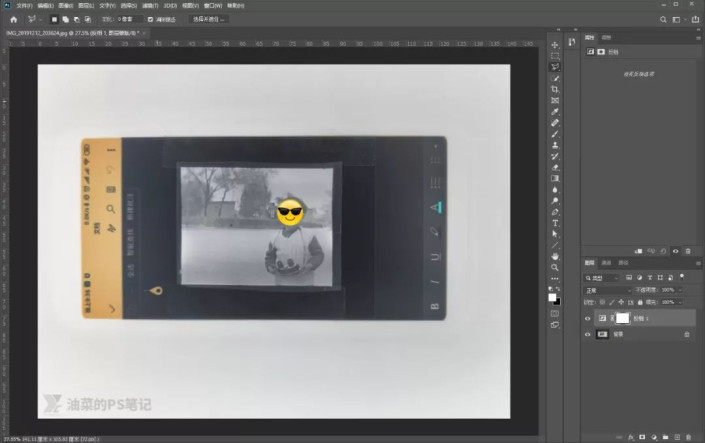This screenshot has width=705, height=443.
Task: Select the Horizontal Type tool
Action: tap(555, 223)
